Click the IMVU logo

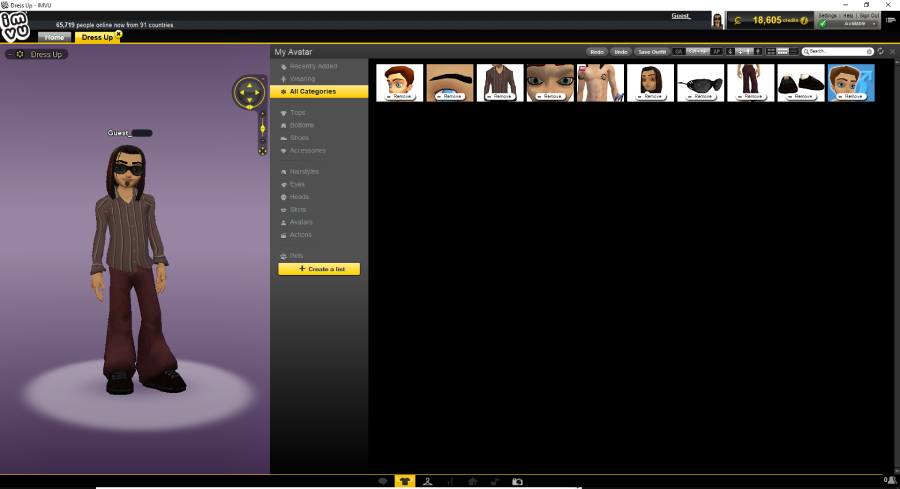tap(14, 27)
